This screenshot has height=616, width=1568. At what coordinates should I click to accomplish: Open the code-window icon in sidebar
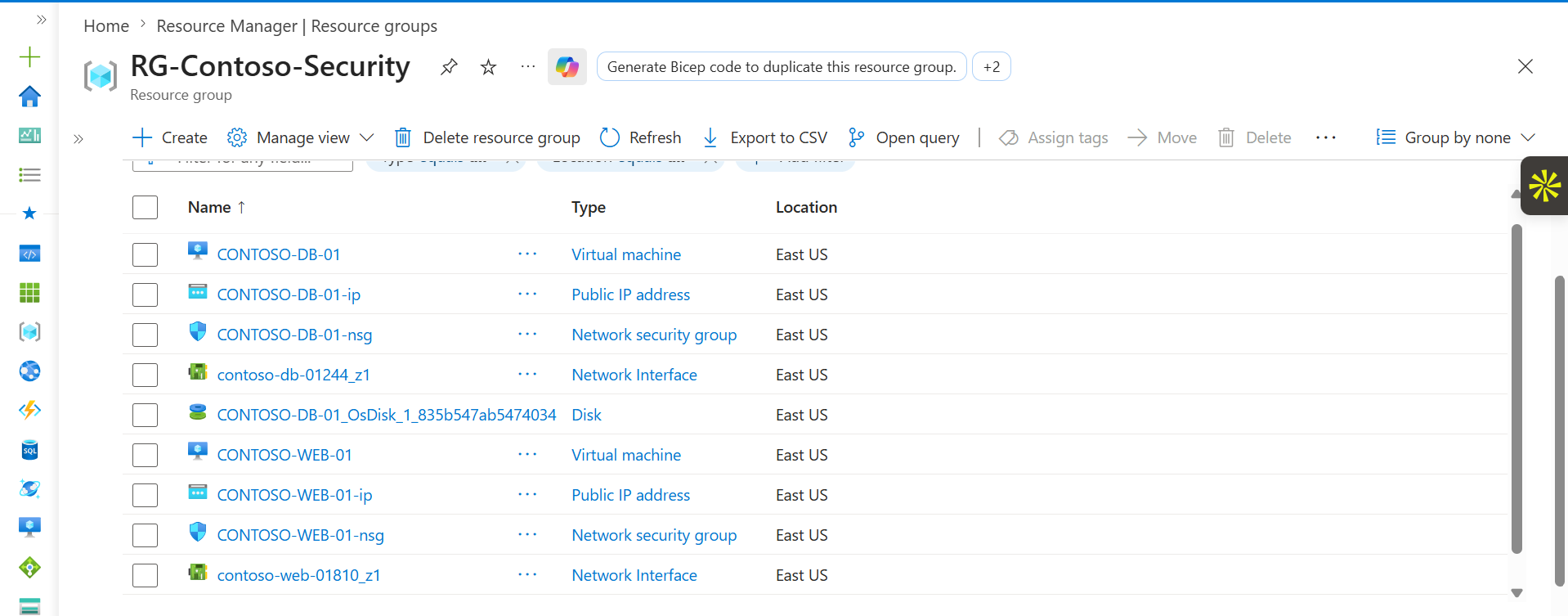[29, 254]
